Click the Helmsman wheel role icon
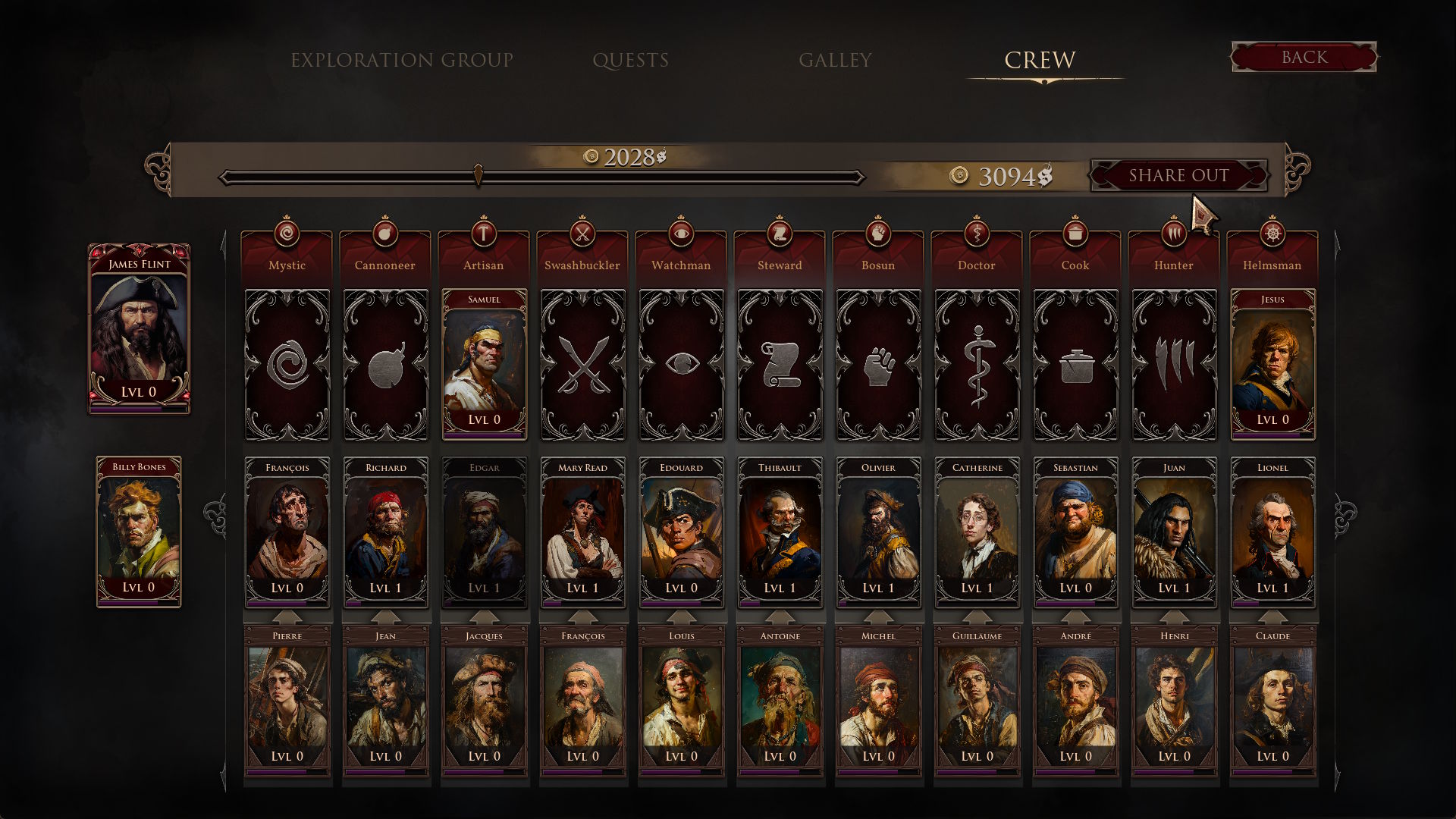 1272,234
